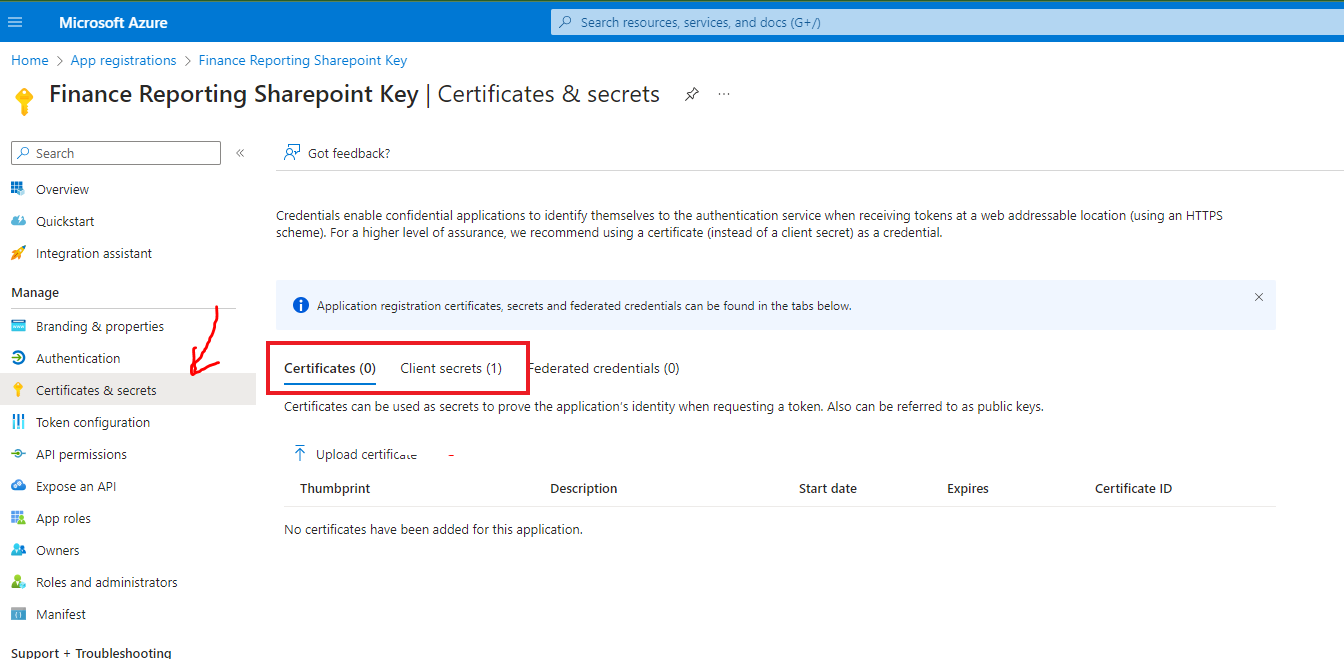The image size is (1344, 659).
Task: Click the Certificates & secrets key icon in sidebar
Action: 18,390
